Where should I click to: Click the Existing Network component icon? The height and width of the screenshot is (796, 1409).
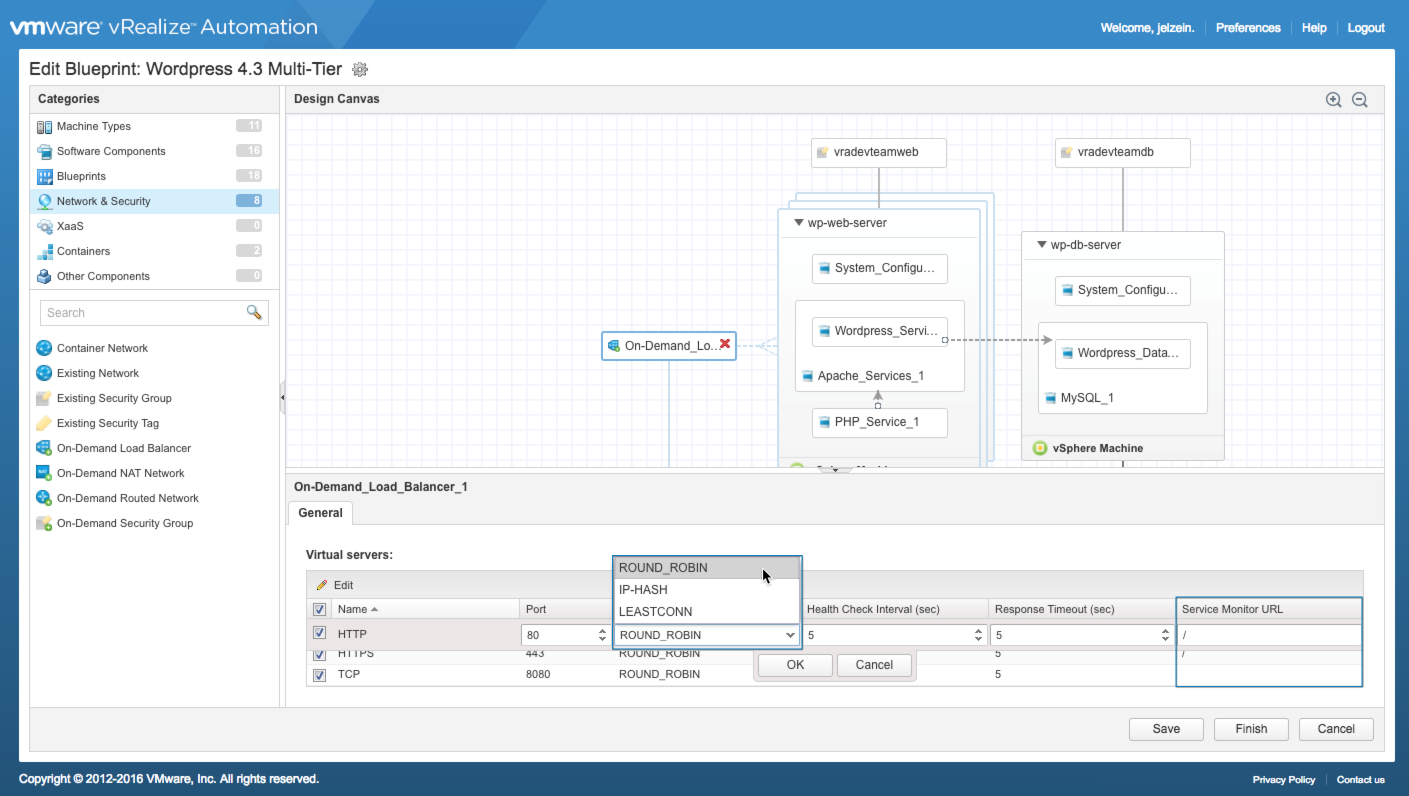point(44,373)
